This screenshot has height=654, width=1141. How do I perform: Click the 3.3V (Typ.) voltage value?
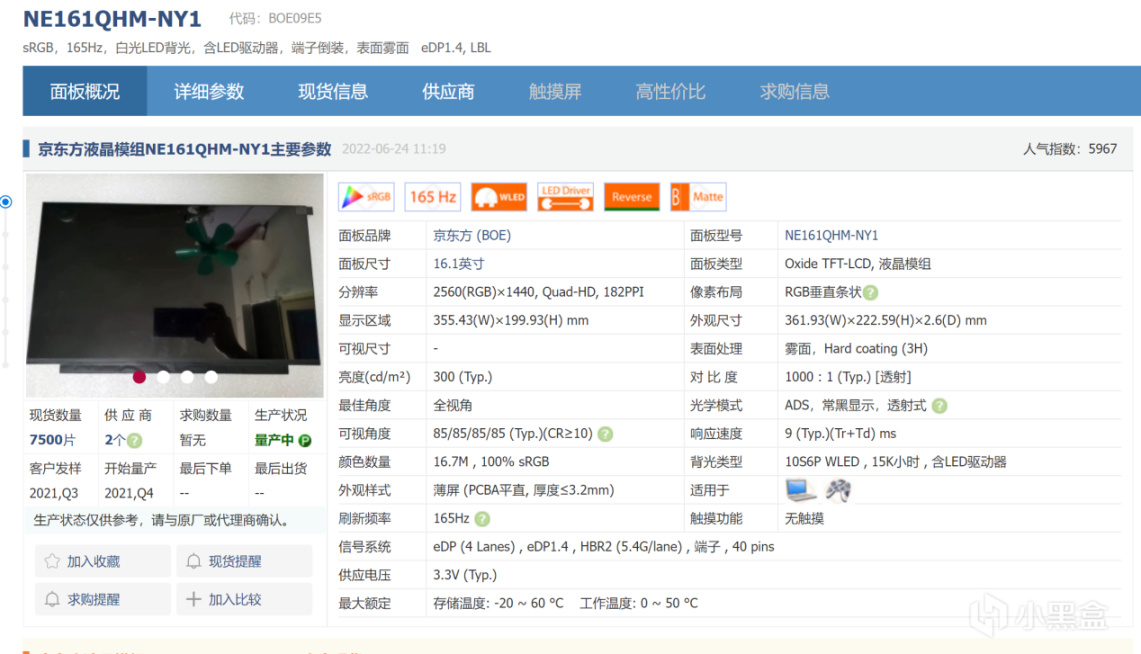click(465, 575)
